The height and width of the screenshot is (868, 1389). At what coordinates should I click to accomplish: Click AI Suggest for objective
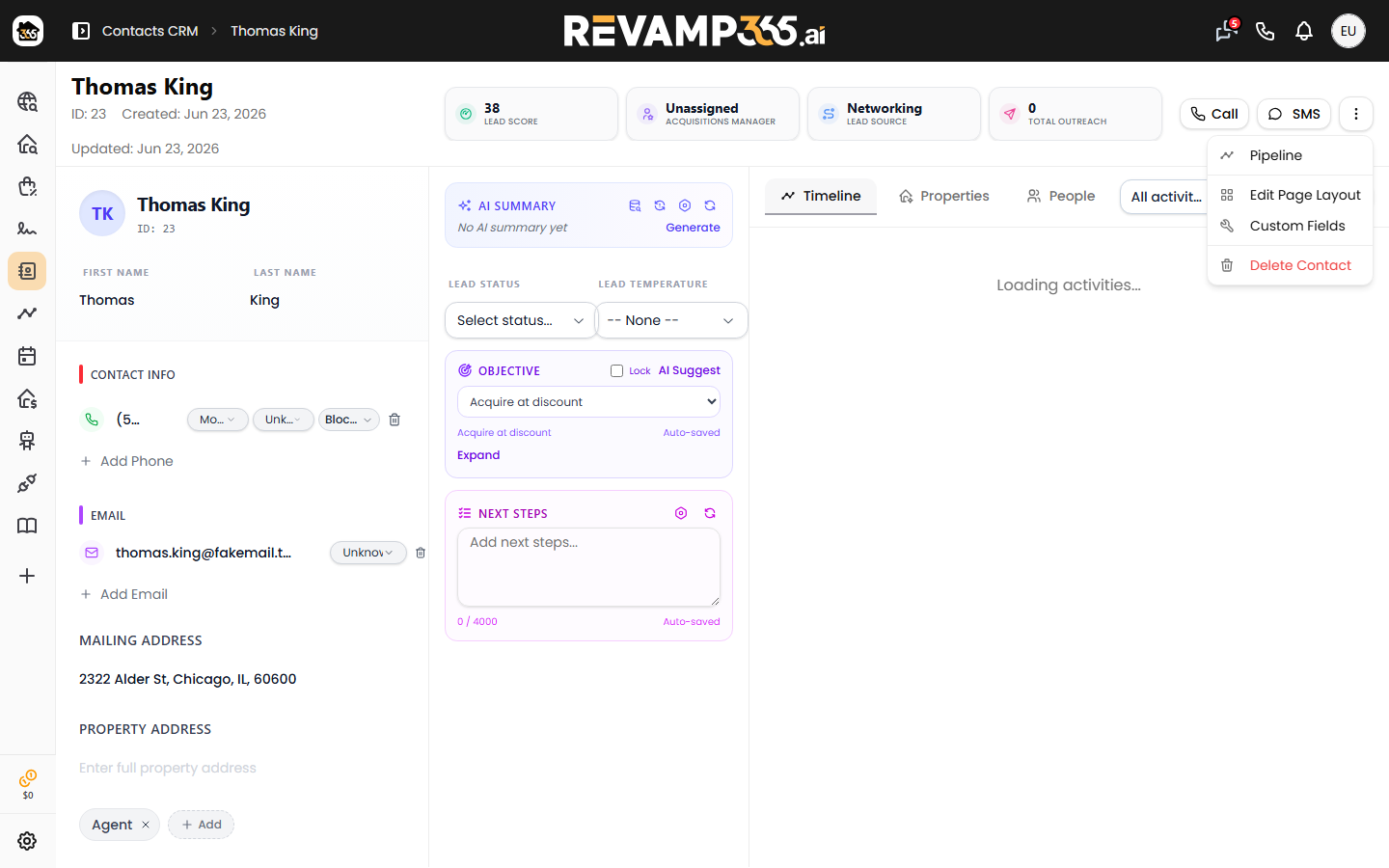689,370
